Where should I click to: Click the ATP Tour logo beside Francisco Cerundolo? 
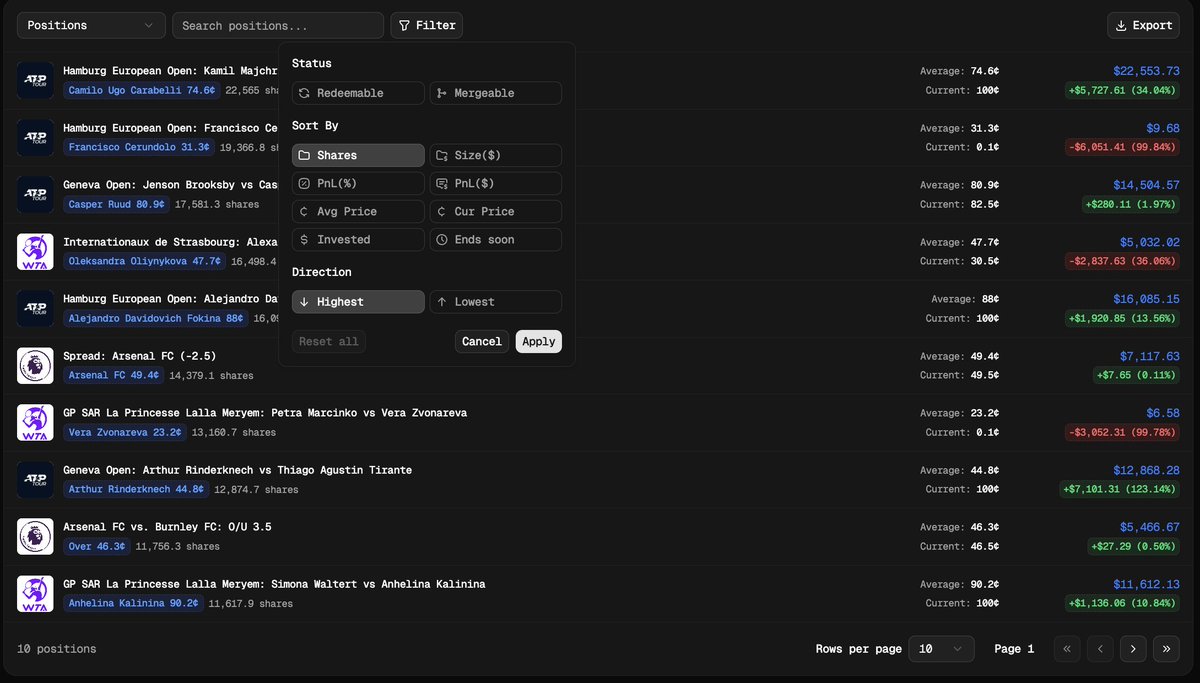tap(35, 137)
